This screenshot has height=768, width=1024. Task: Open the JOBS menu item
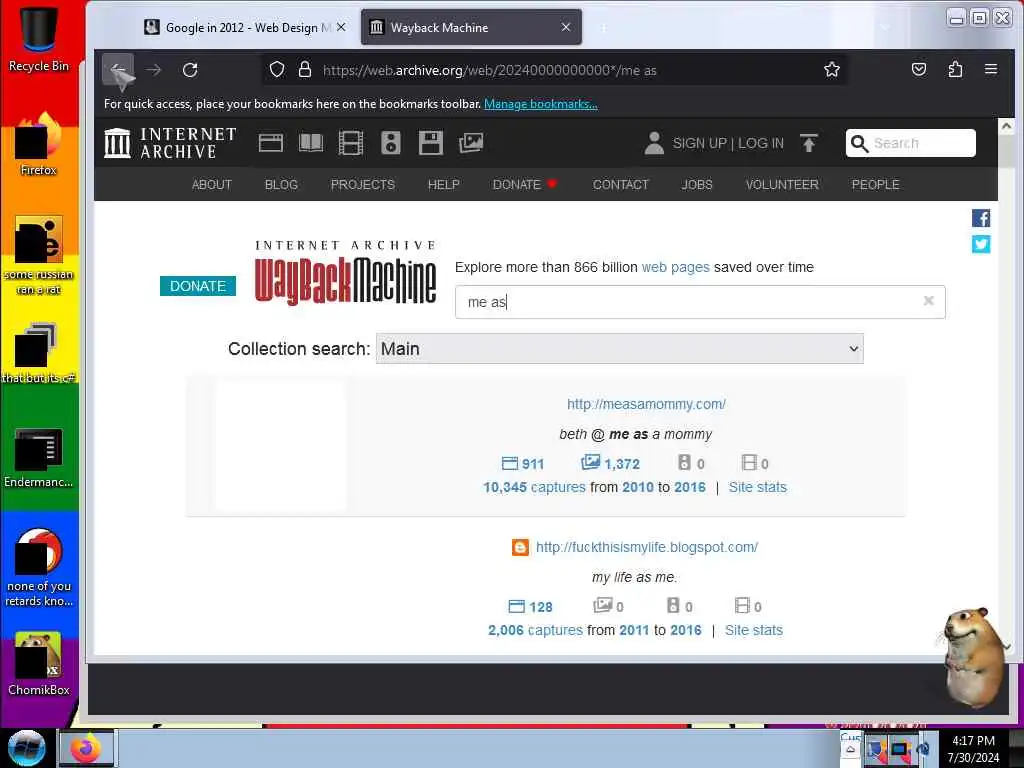coord(697,185)
